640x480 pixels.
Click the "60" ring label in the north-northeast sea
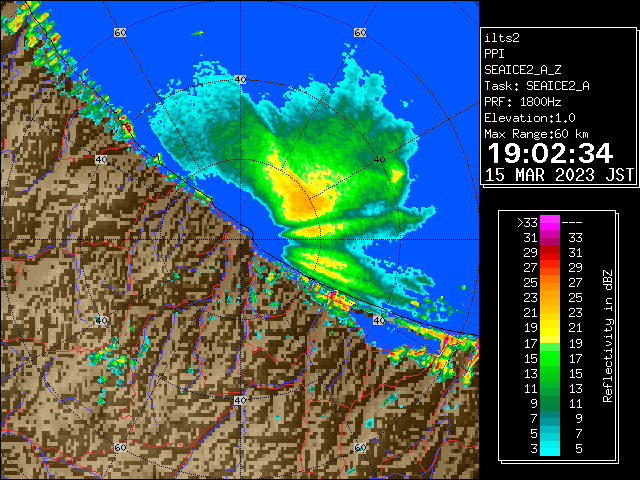point(360,32)
